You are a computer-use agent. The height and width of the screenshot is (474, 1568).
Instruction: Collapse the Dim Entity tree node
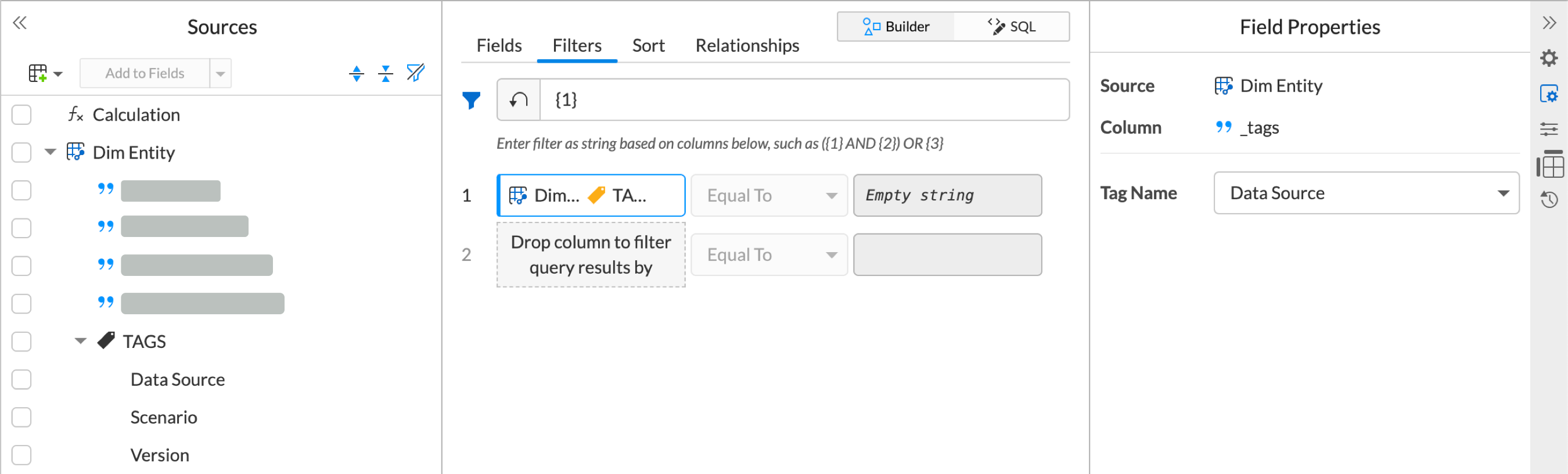51,152
